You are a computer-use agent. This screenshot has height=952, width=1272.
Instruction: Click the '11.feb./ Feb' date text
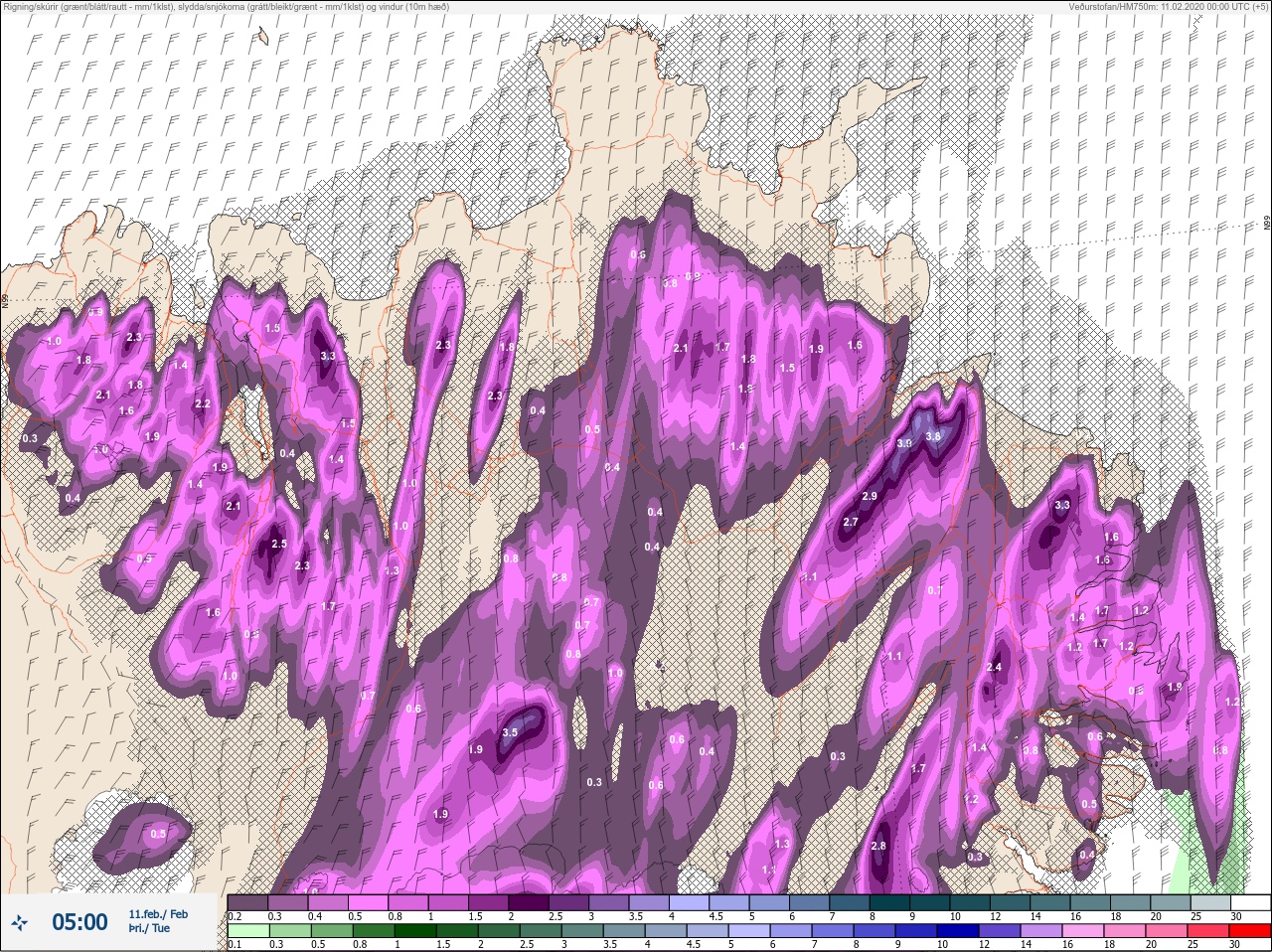pyautogui.click(x=158, y=913)
